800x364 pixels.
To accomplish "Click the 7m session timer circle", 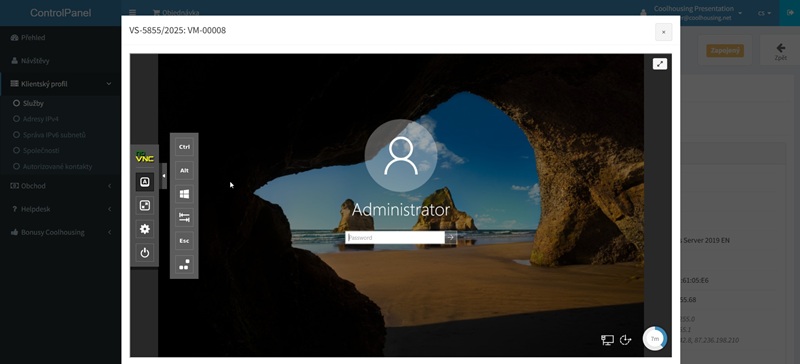I will (655, 338).
